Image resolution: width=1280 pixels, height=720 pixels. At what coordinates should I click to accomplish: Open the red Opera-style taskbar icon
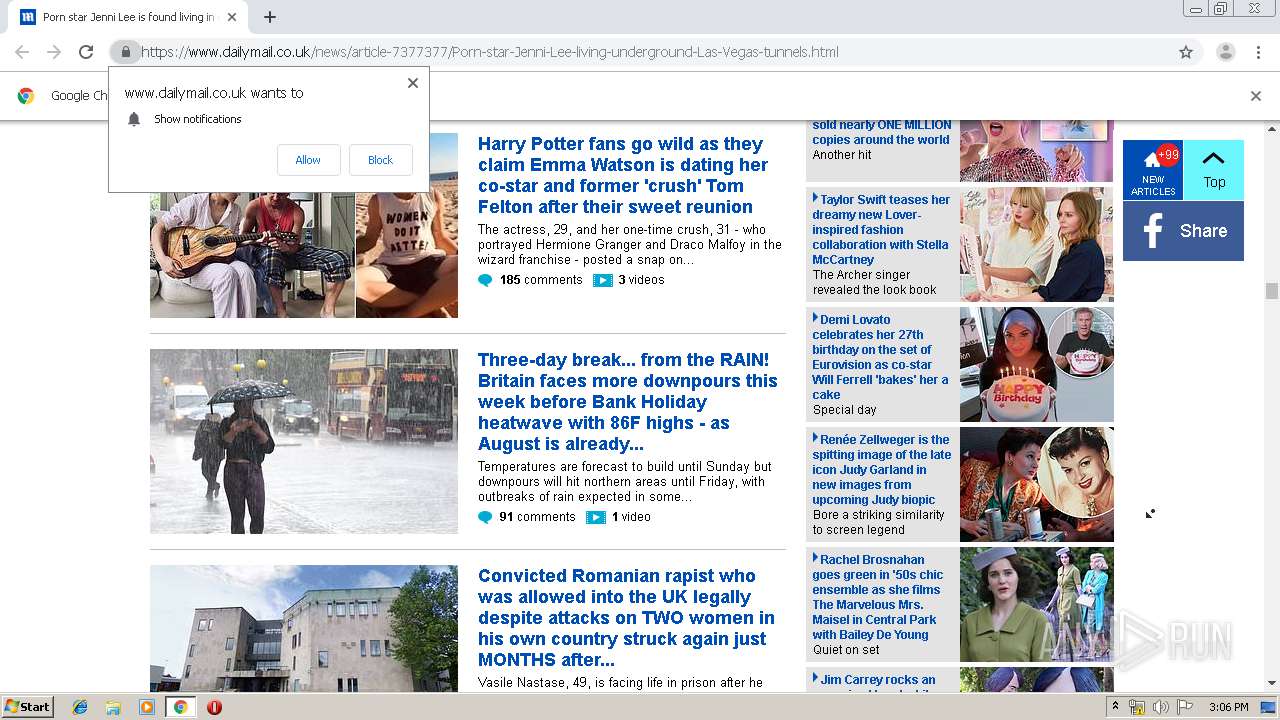point(214,707)
